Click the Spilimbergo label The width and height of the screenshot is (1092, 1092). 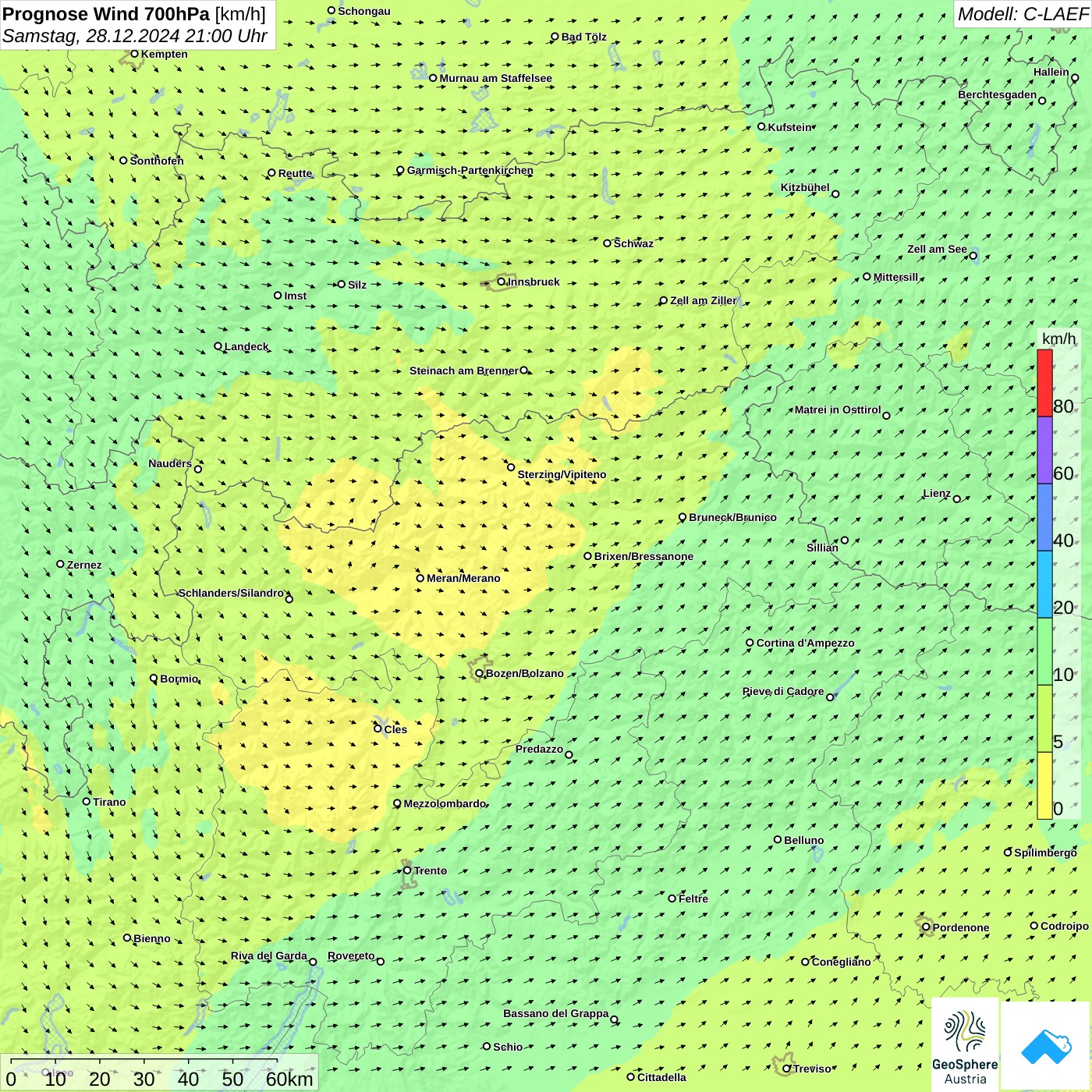pos(1045,853)
